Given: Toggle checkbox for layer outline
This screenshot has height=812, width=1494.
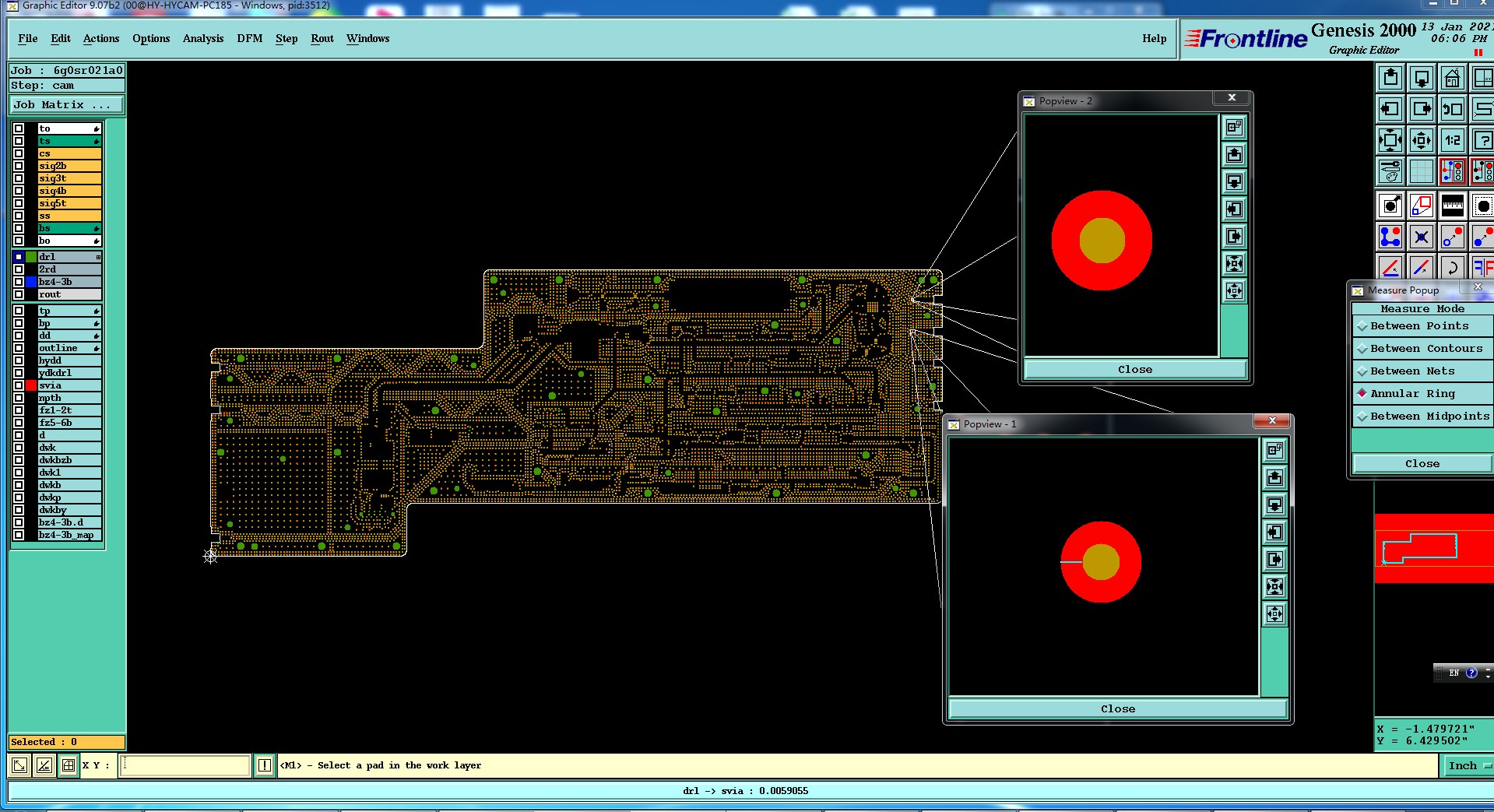Looking at the screenshot, I should (19, 348).
